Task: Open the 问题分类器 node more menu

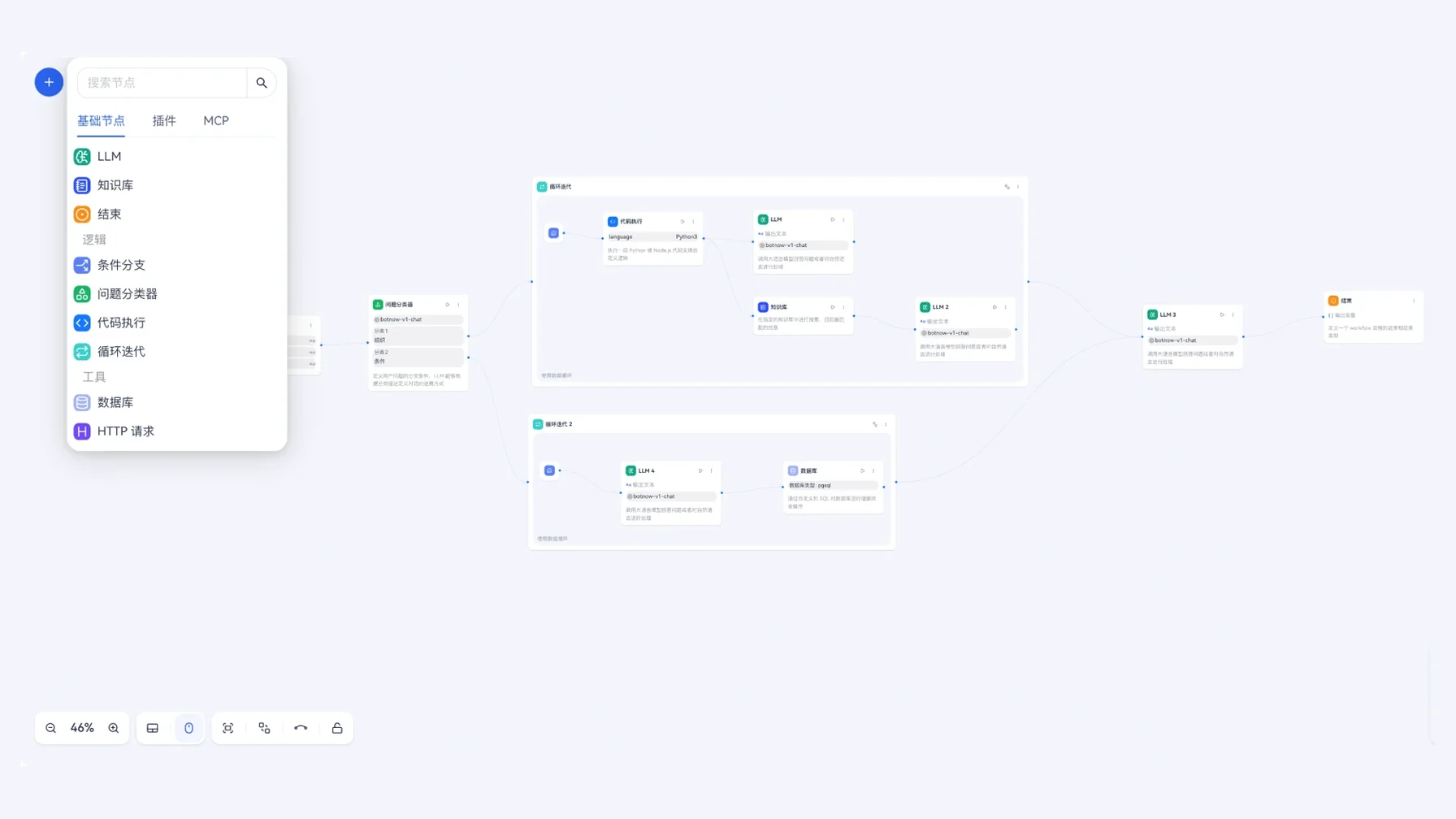Action: coord(458,305)
